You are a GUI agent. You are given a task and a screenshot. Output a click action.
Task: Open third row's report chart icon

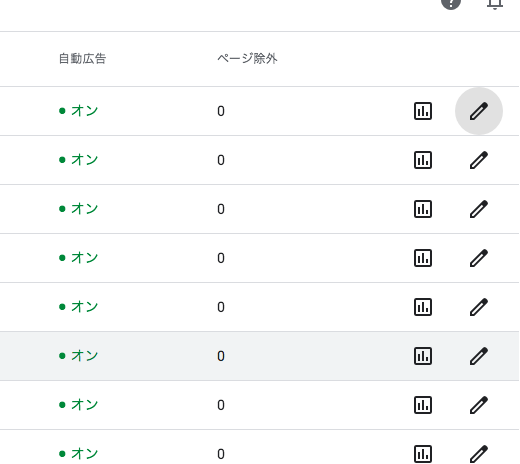click(423, 209)
